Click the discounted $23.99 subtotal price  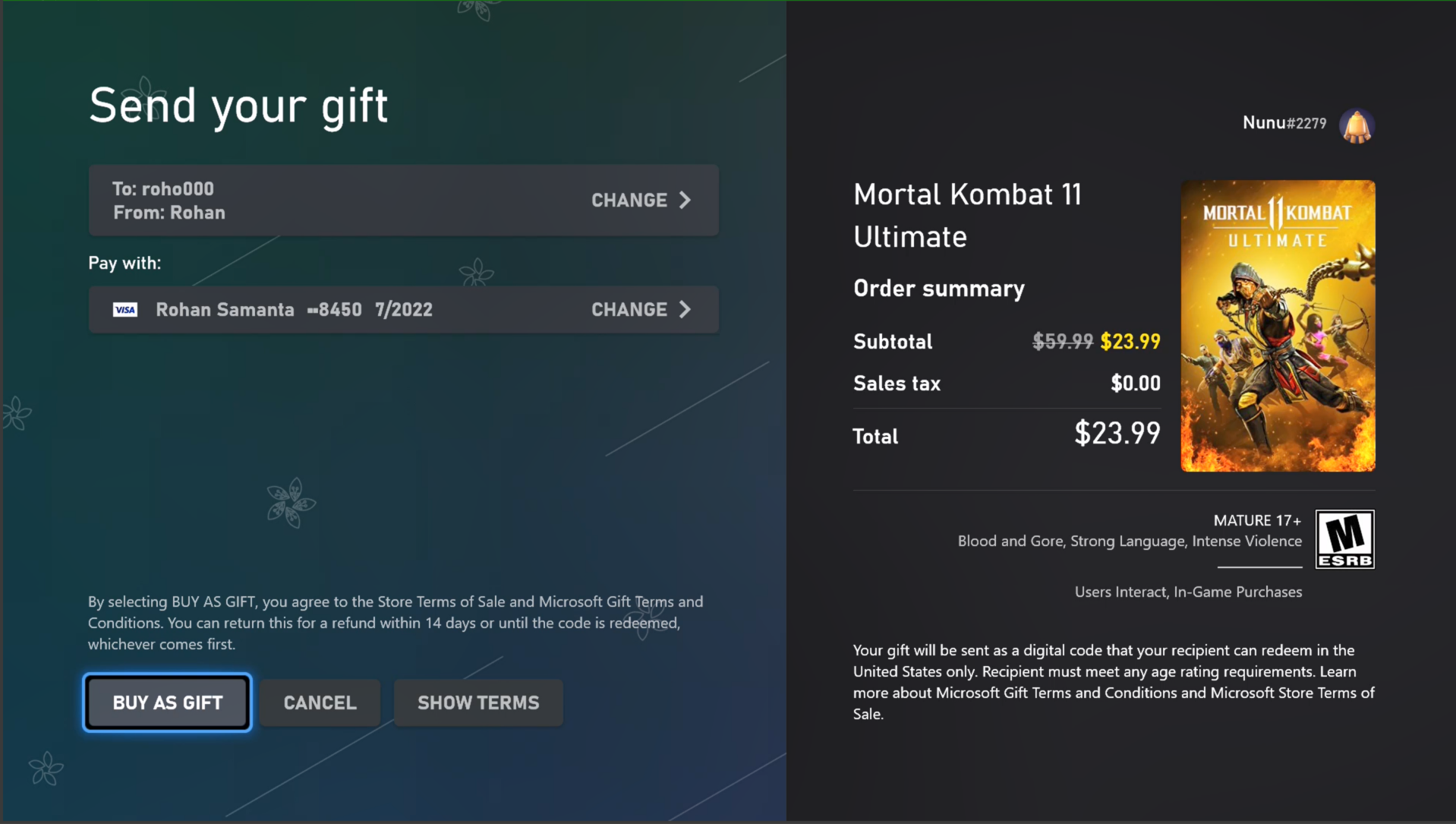point(1130,342)
